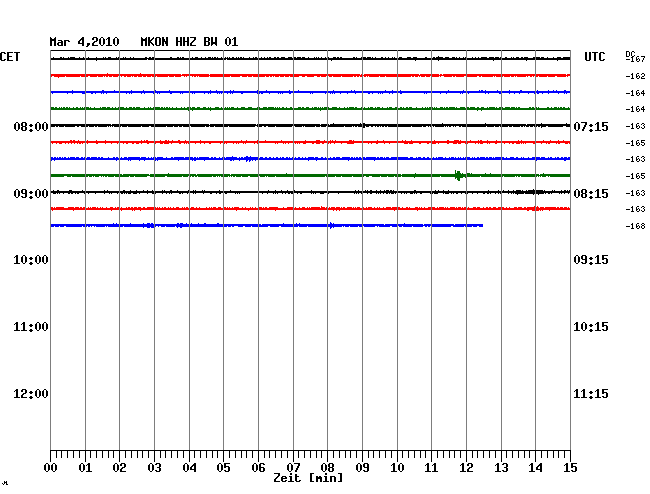Click the "UTC" time zone label

(x=594, y=57)
